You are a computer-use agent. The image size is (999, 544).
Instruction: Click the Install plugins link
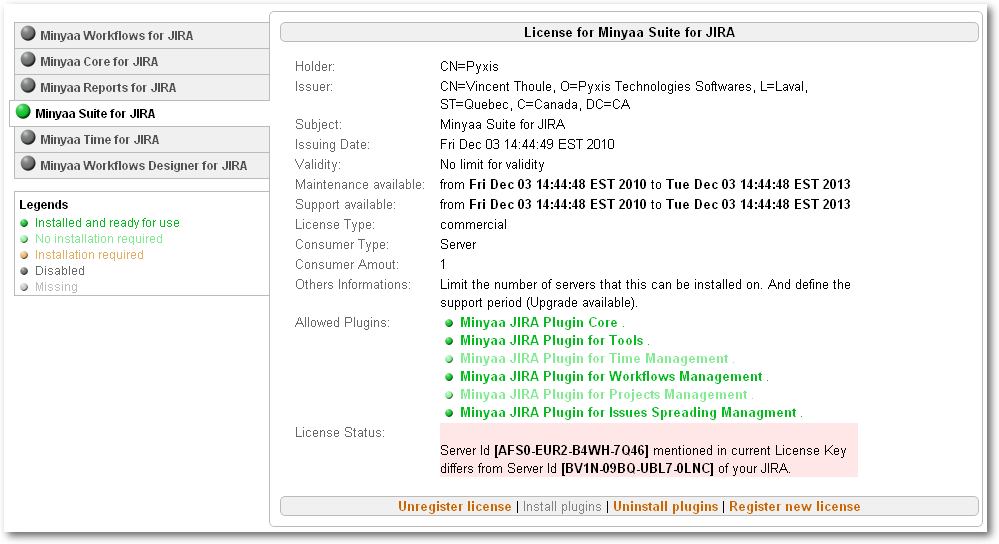tap(562, 506)
